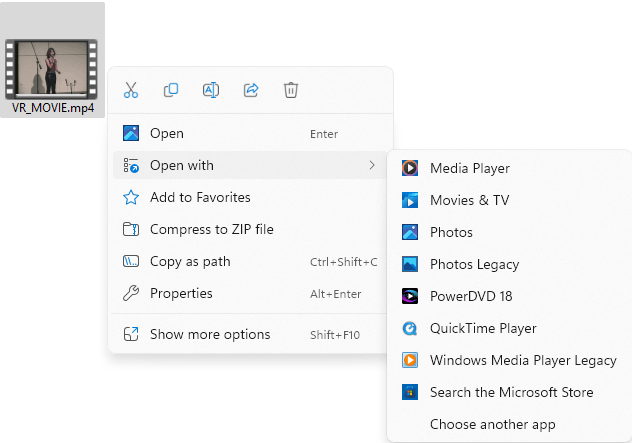This screenshot has width=632, height=443.
Task: Click the Share icon
Action: tap(251, 90)
